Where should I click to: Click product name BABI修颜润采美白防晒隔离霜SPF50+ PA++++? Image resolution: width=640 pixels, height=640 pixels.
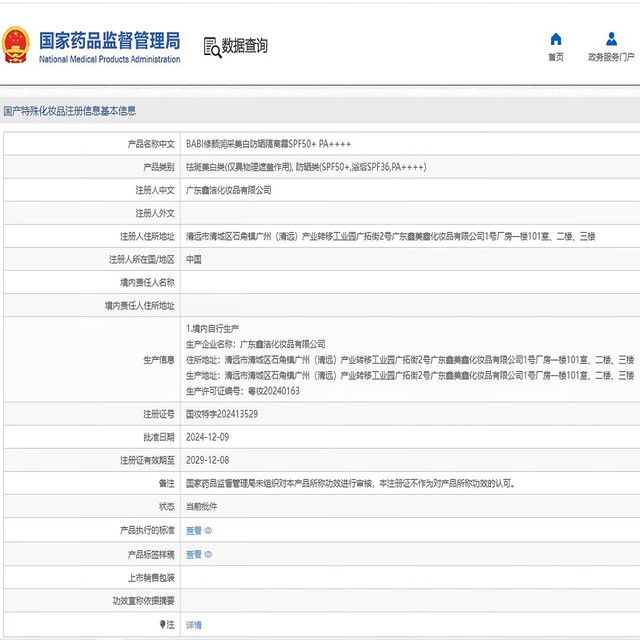click(269, 144)
